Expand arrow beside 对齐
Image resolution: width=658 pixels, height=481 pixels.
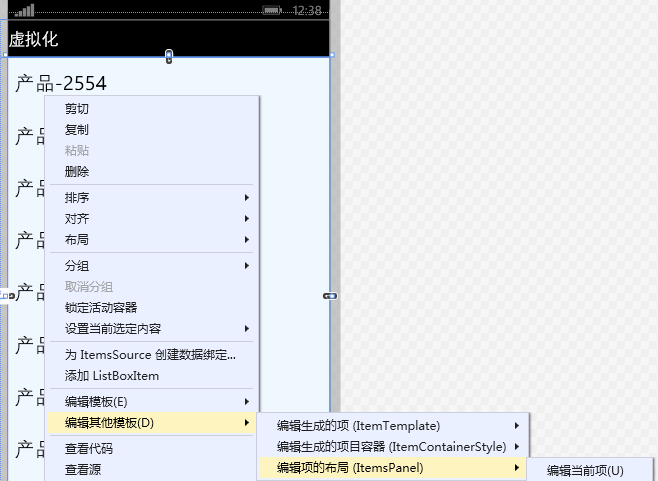tap(247, 218)
